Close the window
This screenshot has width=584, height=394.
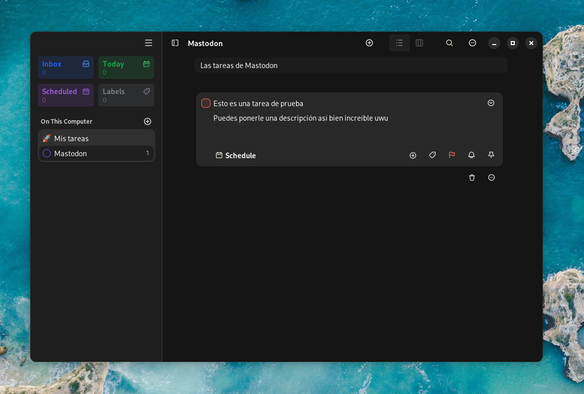point(531,43)
